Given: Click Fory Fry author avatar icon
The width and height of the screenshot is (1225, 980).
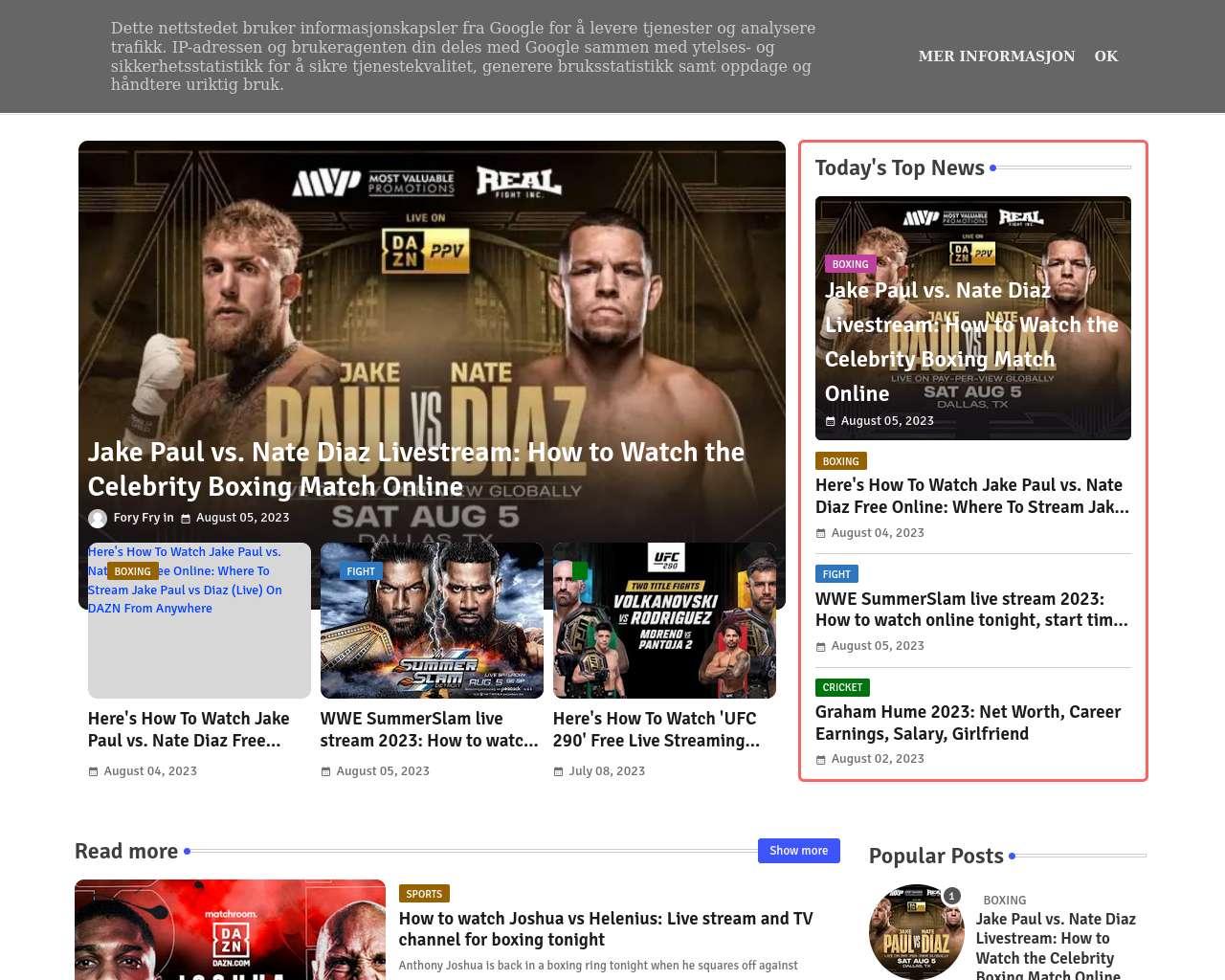Looking at the screenshot, I should [98, 519].
